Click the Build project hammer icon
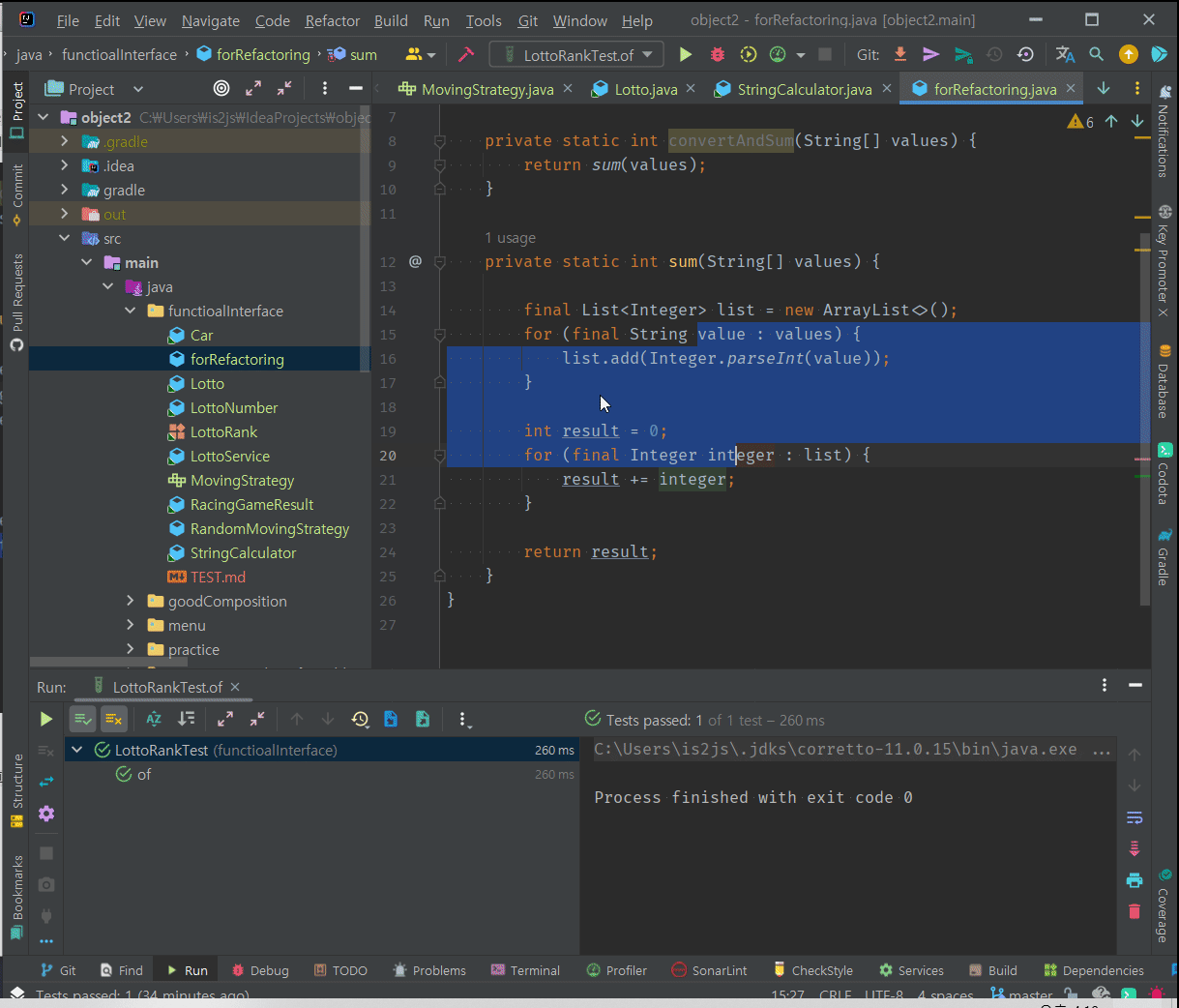This screenshot has height=1008, width=1179. point(466,55)
